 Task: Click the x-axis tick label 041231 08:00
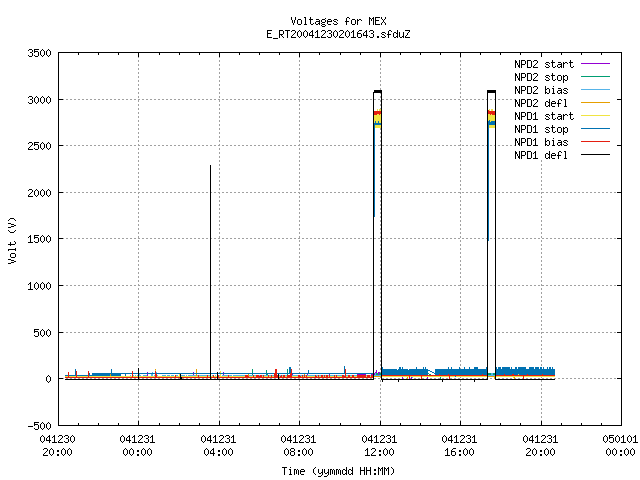[x=298, y=446]
